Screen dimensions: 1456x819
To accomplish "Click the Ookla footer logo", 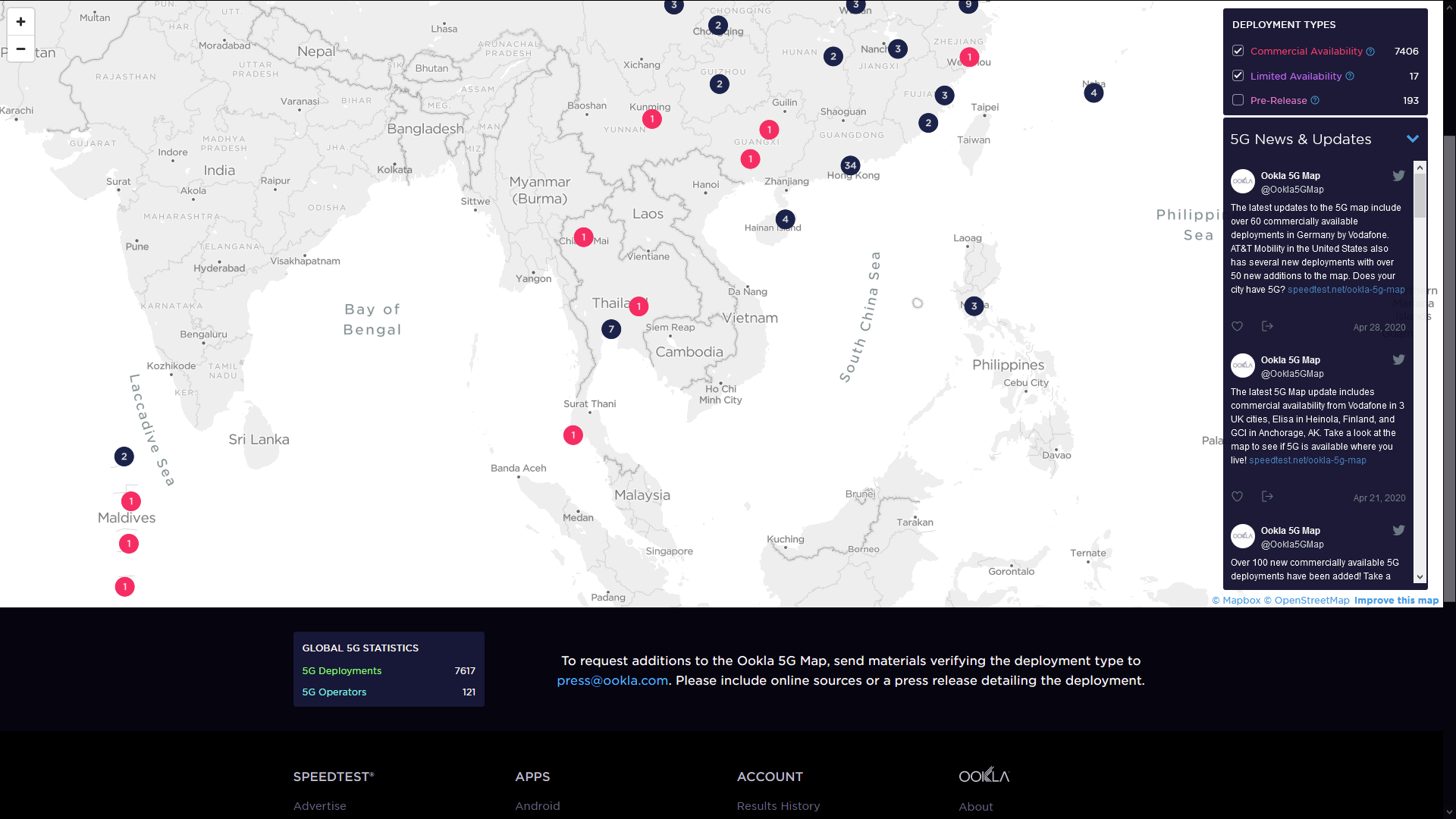I will coord(984,775).
